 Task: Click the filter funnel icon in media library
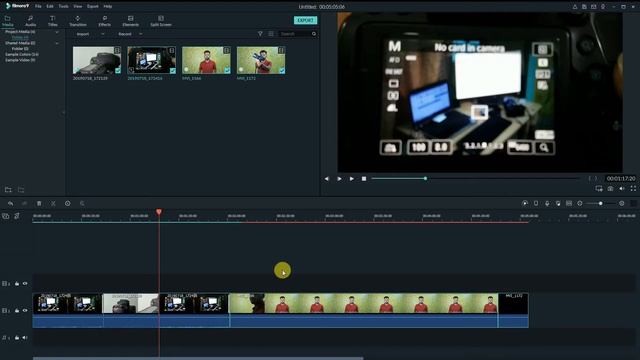260,34
